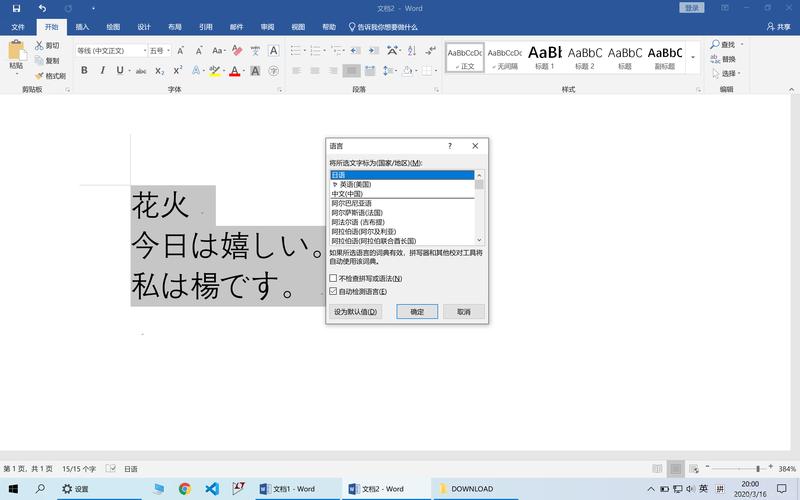Click the 共享 (Share) button
This screenshot has height=500, width=800.
(779, 27)
